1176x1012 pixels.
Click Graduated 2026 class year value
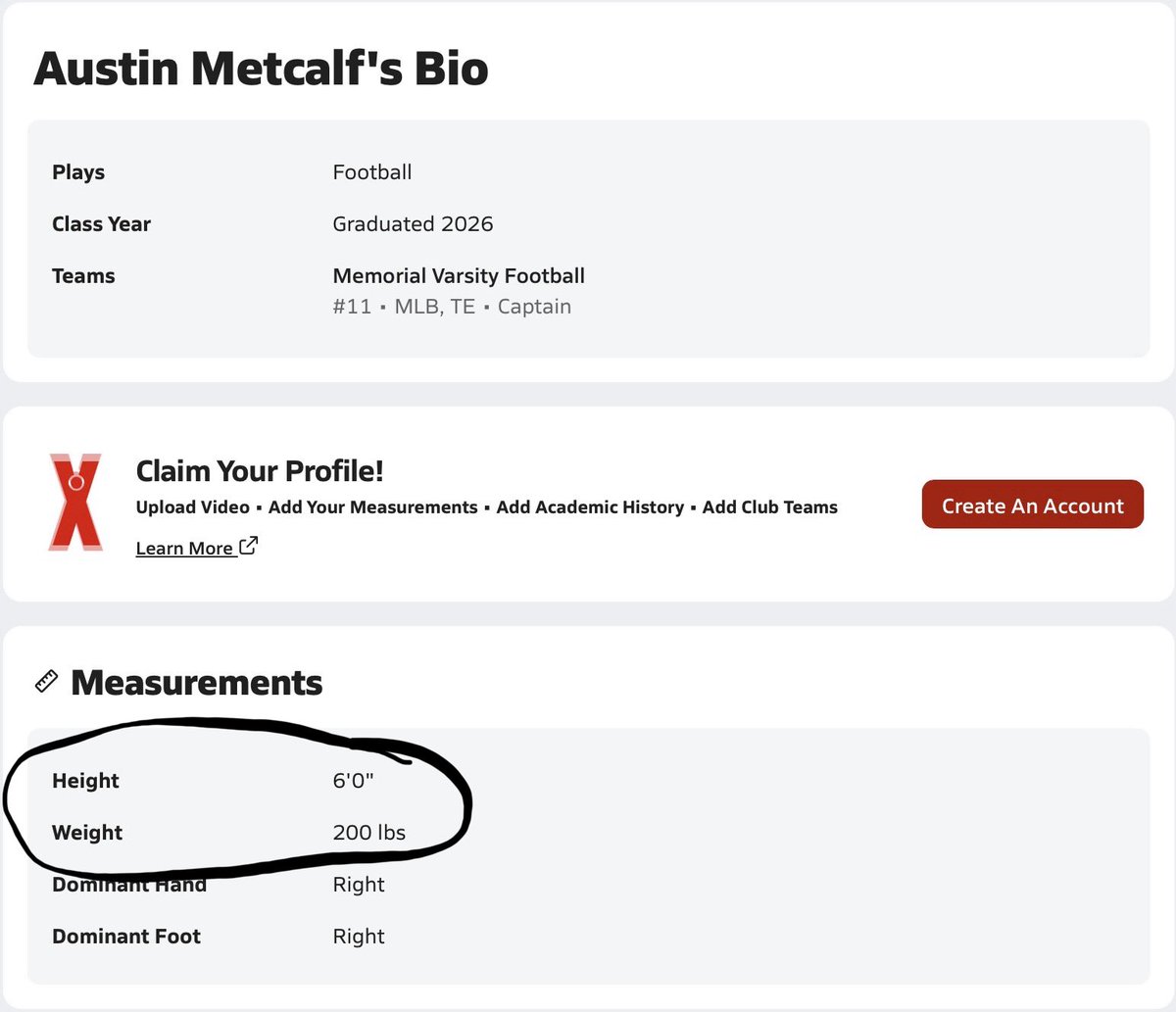pyautogui.click(x=413, y=223)
